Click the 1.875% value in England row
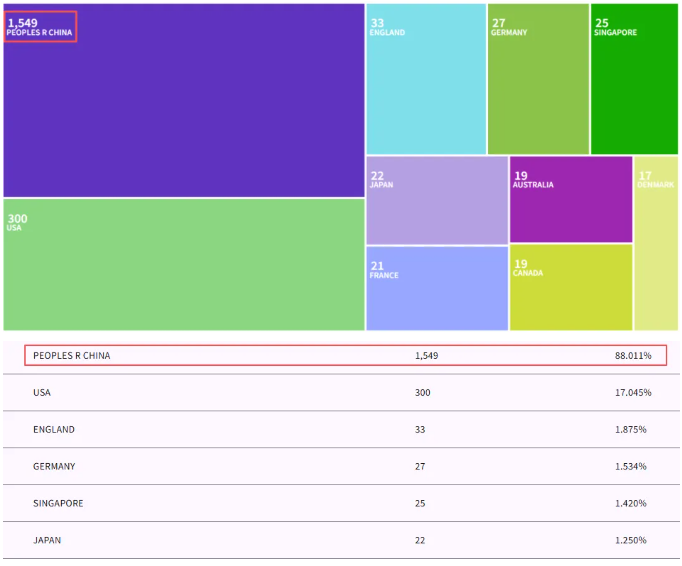The width and height of the screenshot is (682, 566). pos(631,430)
